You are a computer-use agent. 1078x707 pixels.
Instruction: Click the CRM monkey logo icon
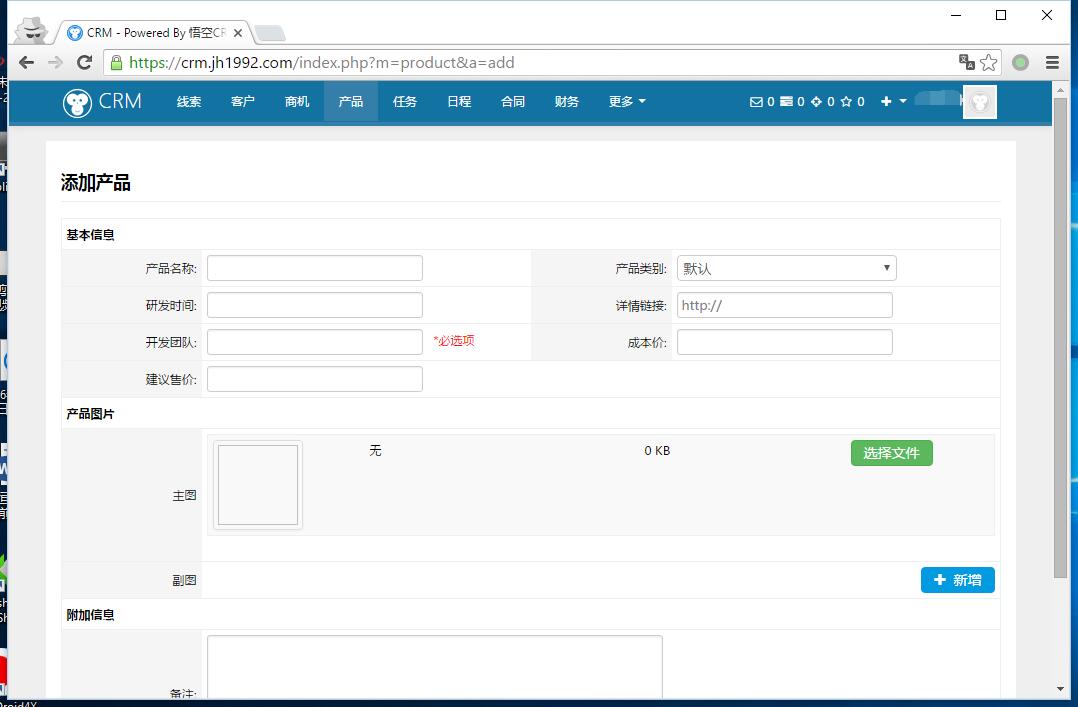[77, 102]
